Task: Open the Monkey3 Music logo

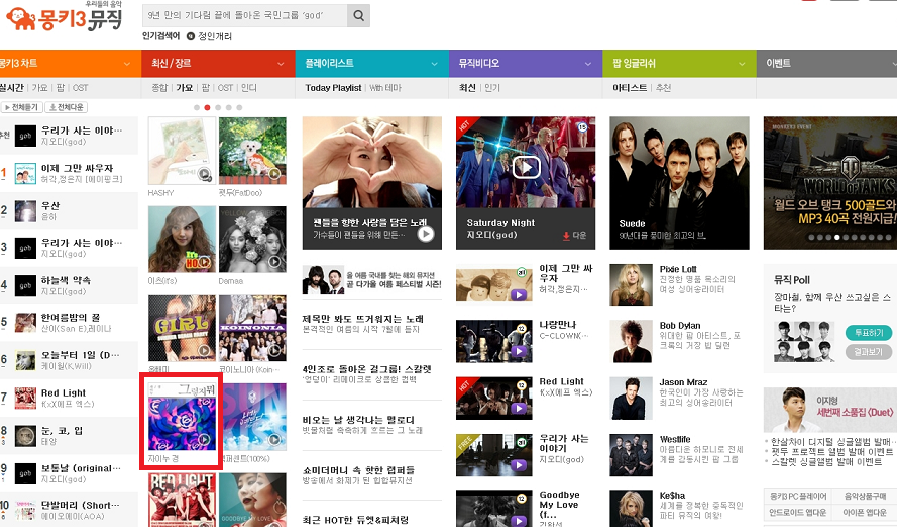Action: (64, 17)
